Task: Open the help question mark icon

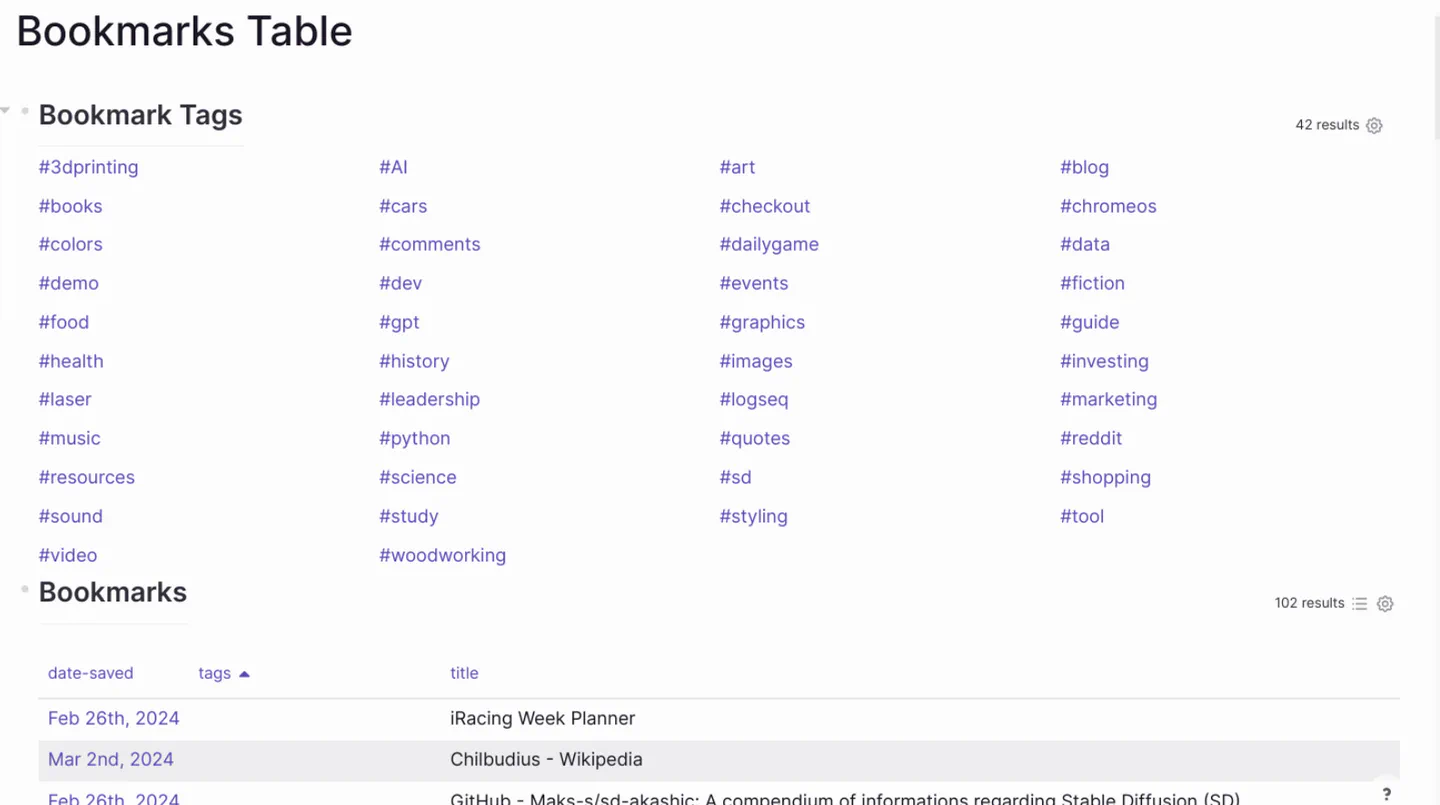Action: pos(1386,794)
